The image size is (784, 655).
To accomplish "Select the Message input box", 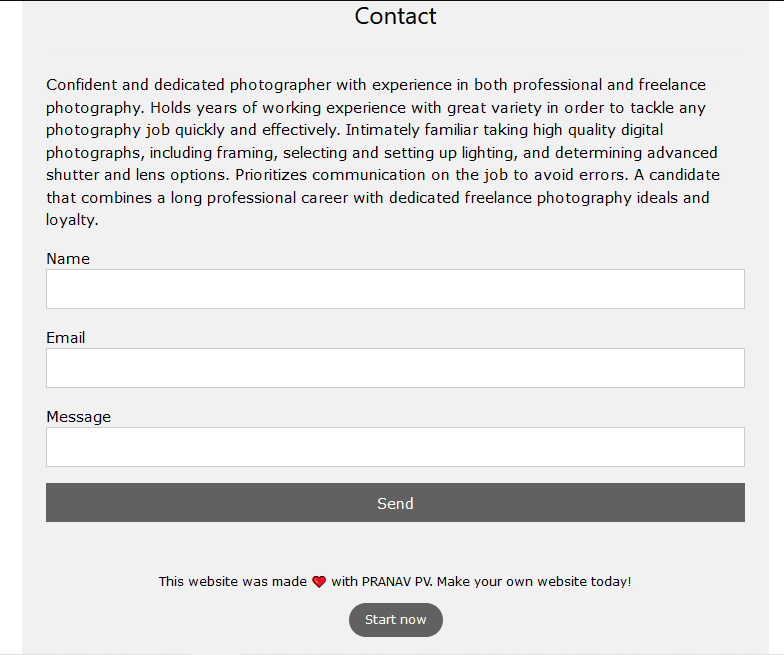I will tap(395, 447).
